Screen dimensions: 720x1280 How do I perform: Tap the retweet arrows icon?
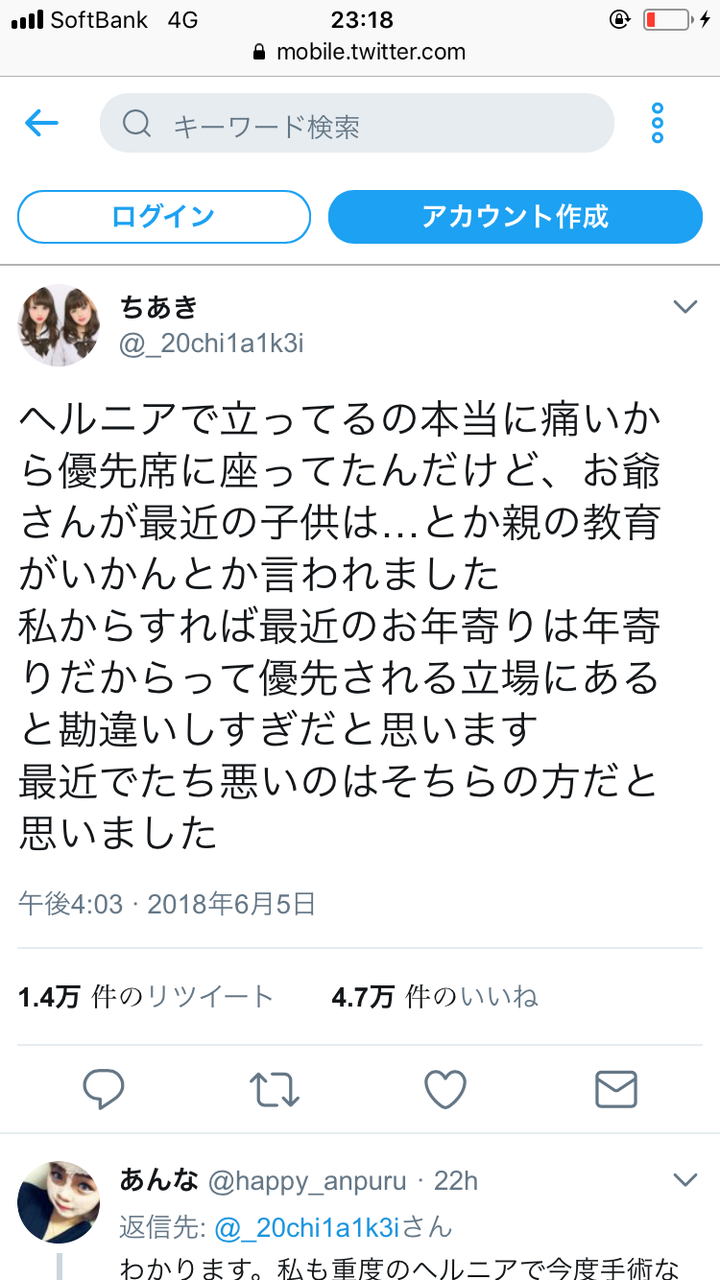click(274, 1089)
